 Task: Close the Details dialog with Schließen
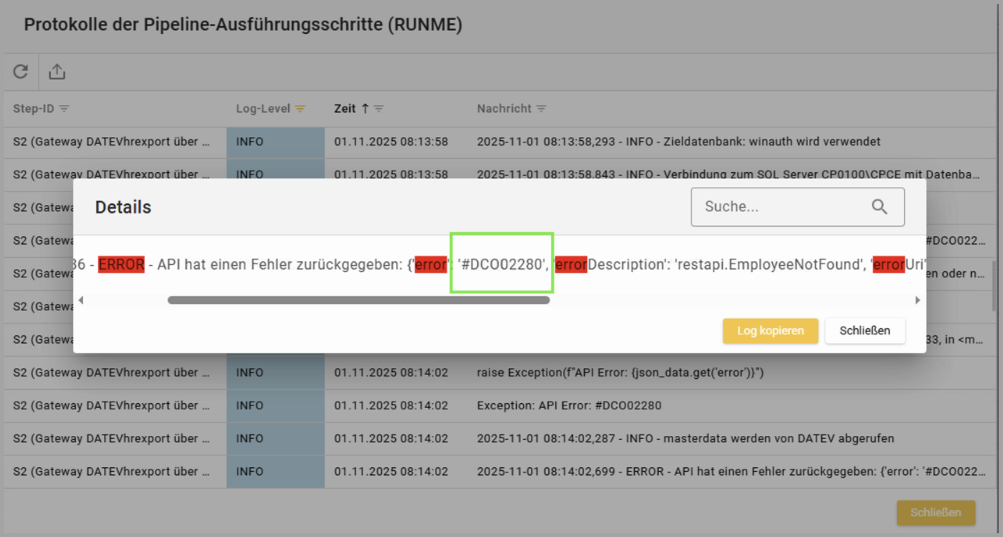[x=865, y=331]
